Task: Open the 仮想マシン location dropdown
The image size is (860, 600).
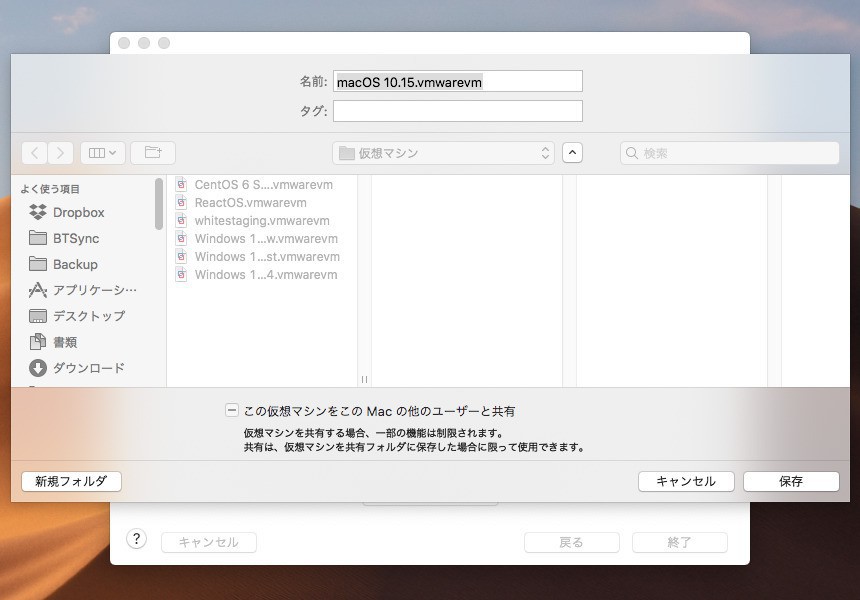Action: 443,153
